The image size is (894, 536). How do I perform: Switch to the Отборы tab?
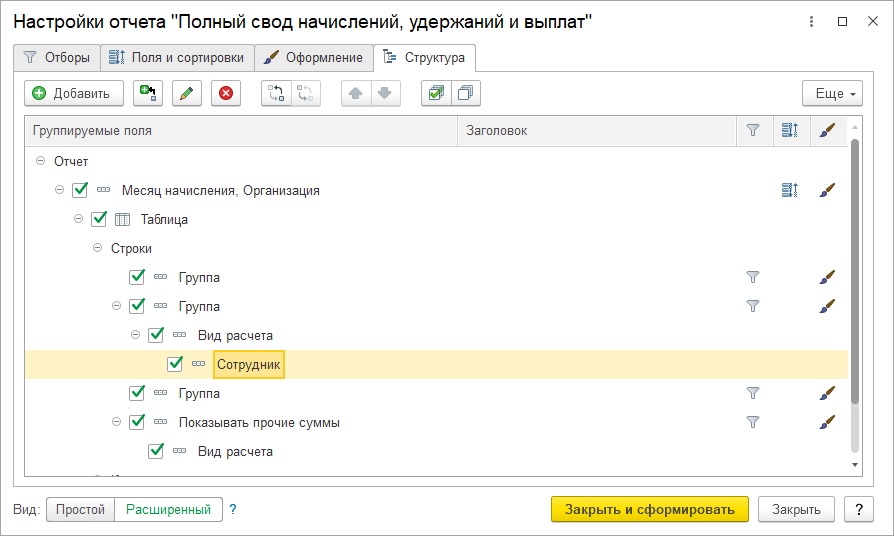58,58
